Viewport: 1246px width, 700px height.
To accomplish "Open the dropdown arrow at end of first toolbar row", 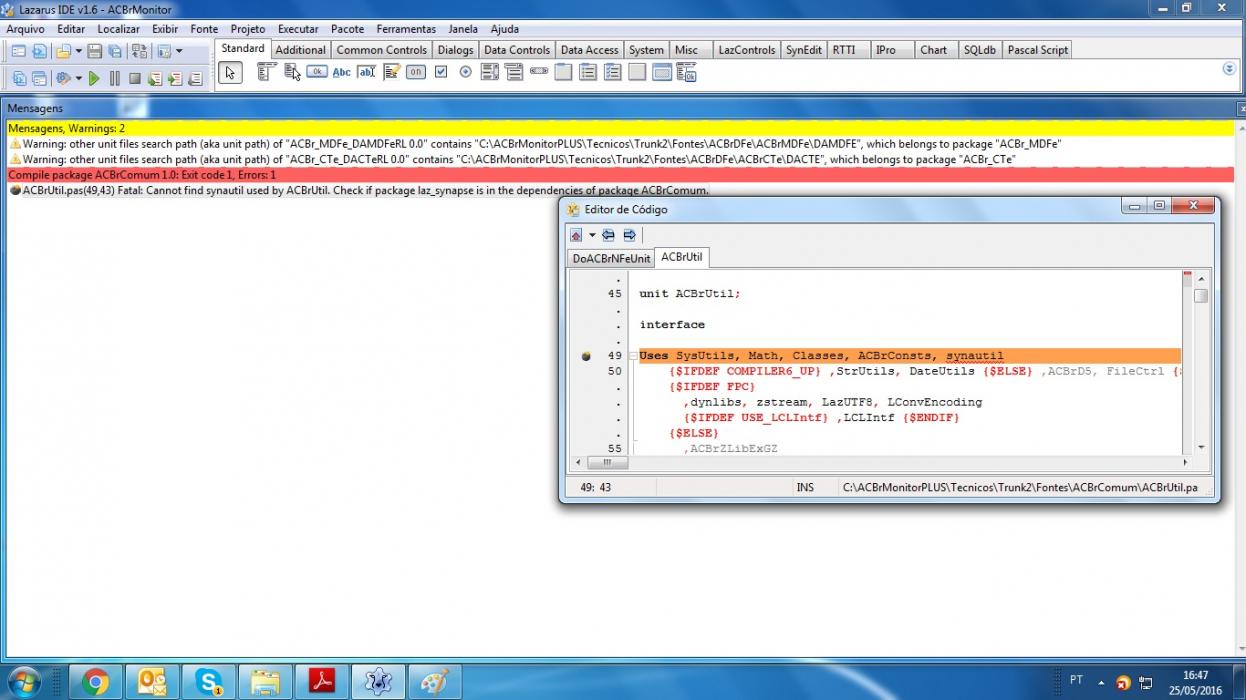I will tap(179, 51).
